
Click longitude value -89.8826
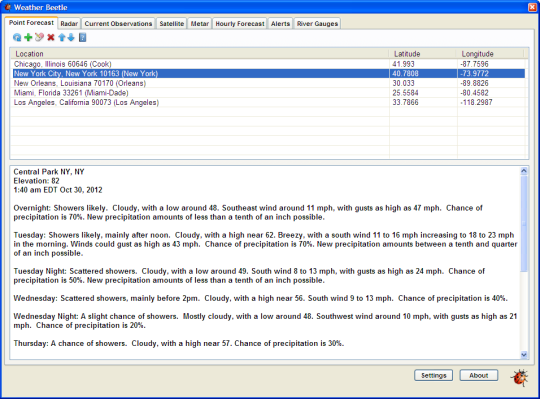(x=474, y=83)
